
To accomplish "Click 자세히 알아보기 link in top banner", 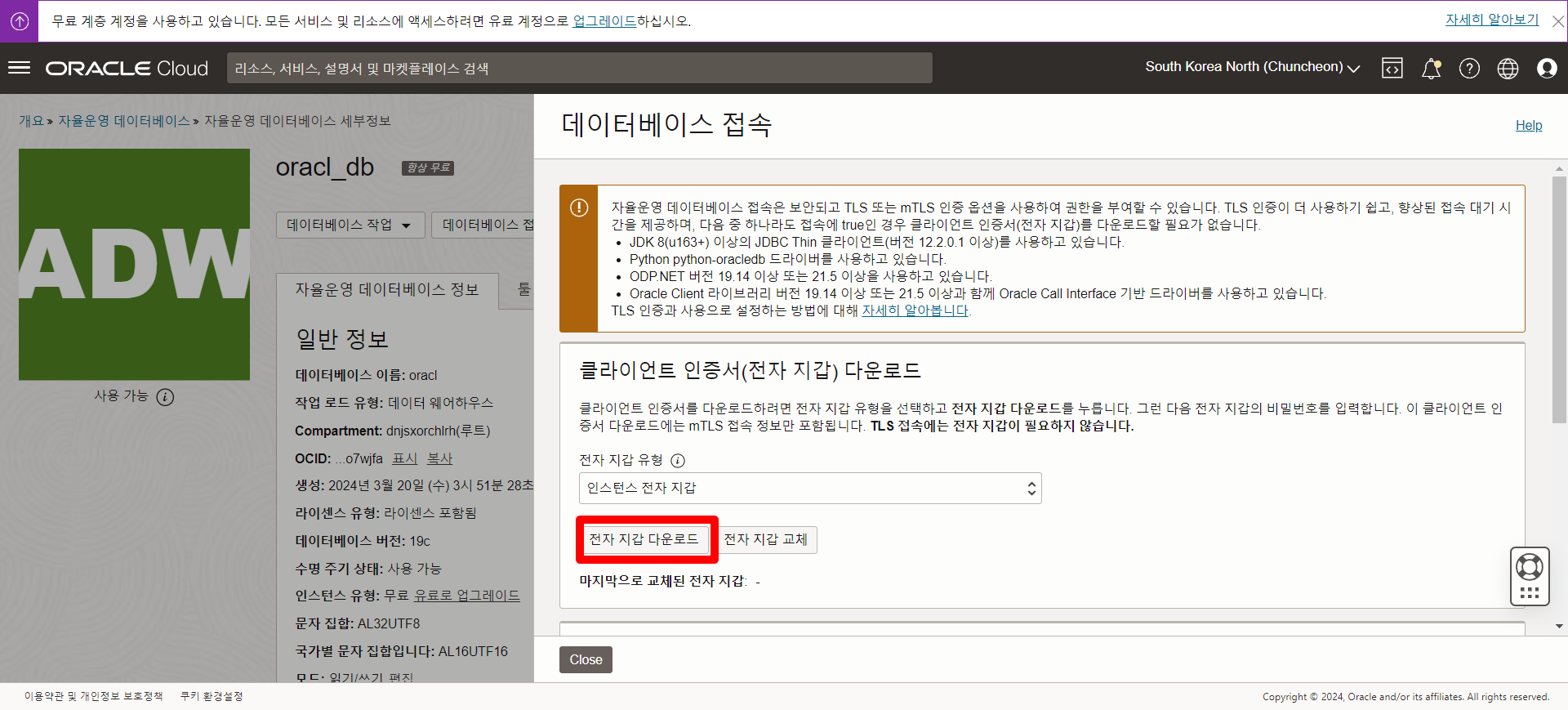I will [1492, 20].
